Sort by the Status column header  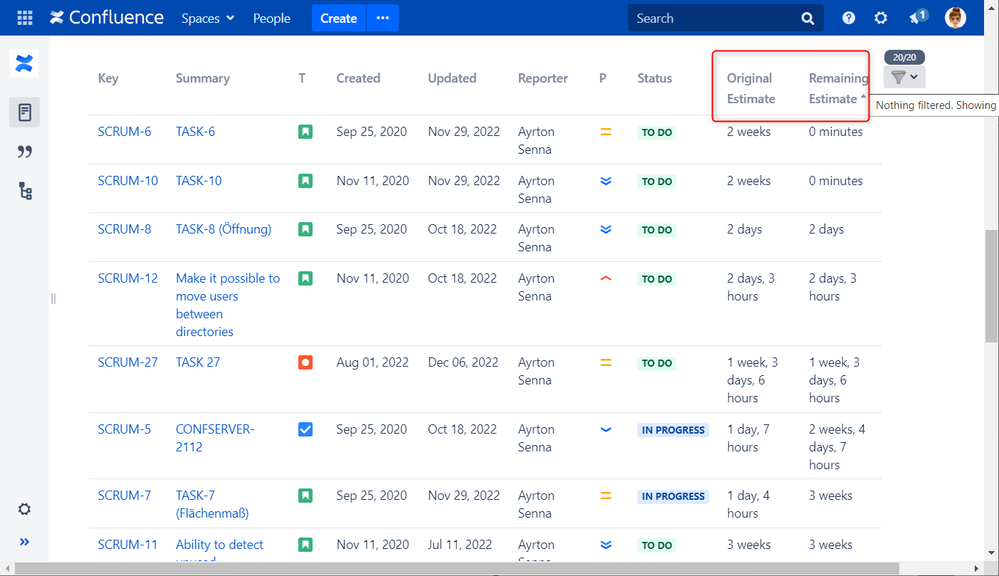(x=654, y=78)
